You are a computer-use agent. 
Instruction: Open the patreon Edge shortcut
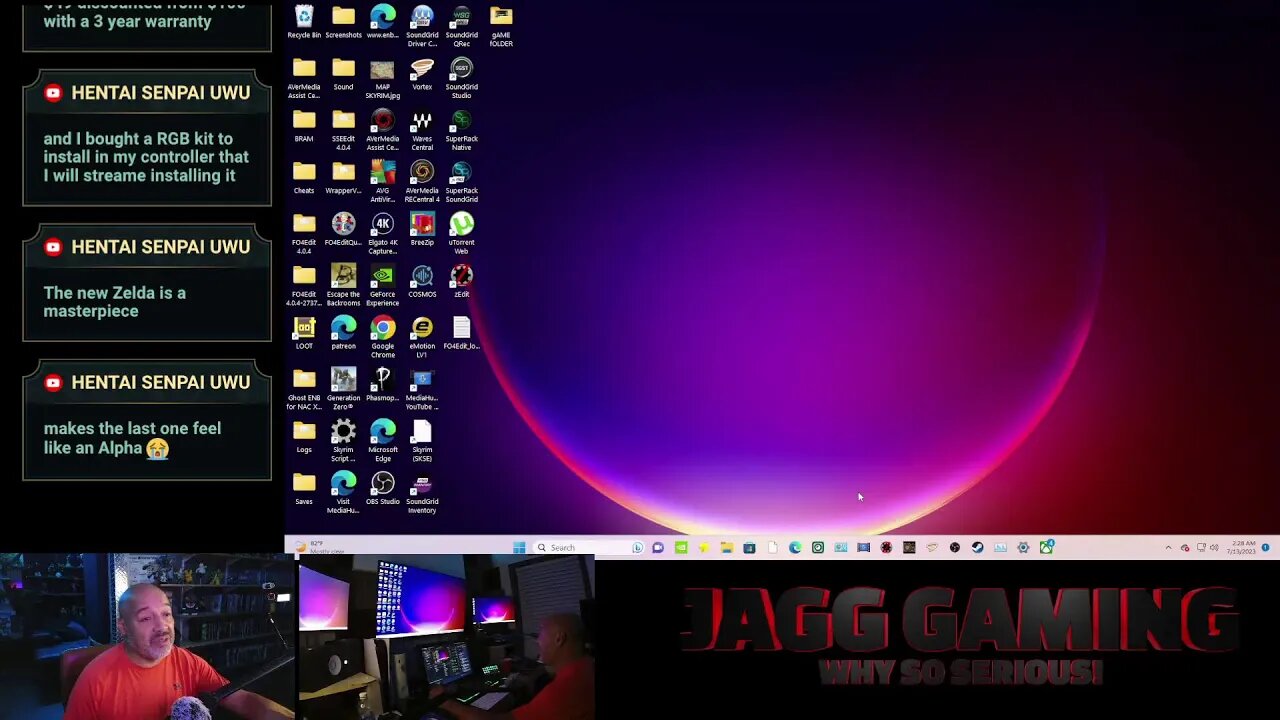(x=343, y=333)
